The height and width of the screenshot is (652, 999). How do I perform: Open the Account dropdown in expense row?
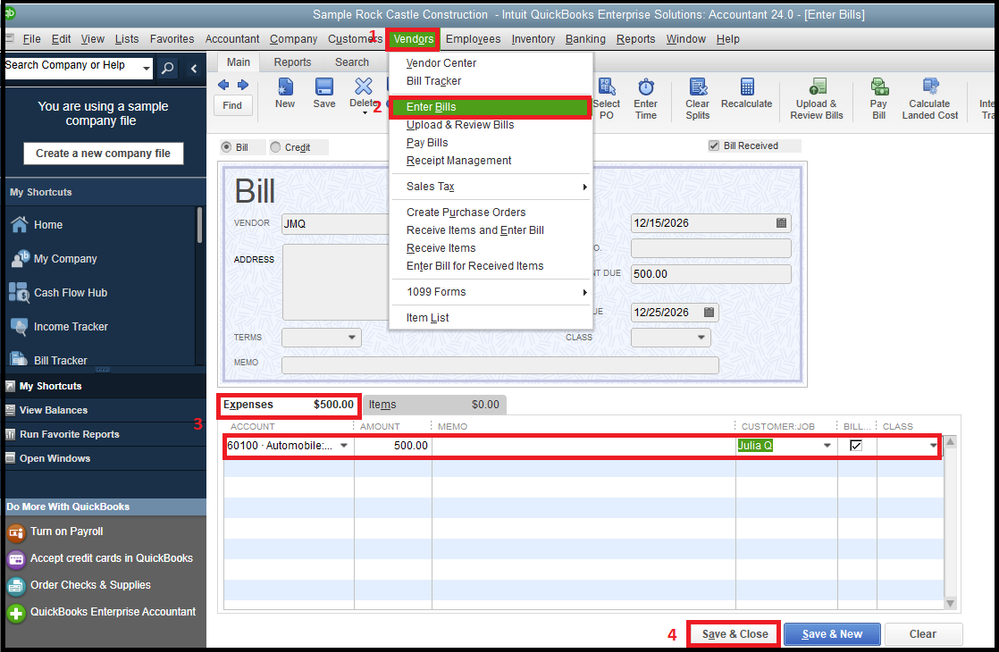tap(344, 446)
